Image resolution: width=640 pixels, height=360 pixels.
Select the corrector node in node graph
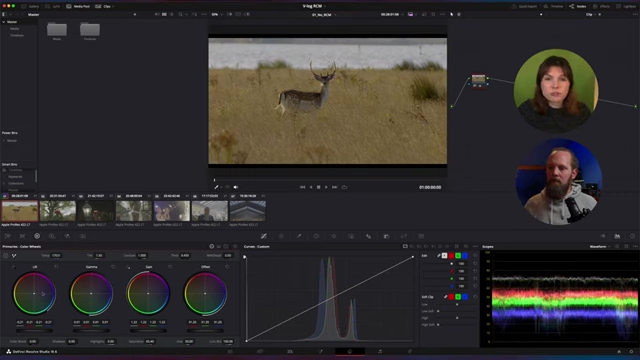[478, 80]
